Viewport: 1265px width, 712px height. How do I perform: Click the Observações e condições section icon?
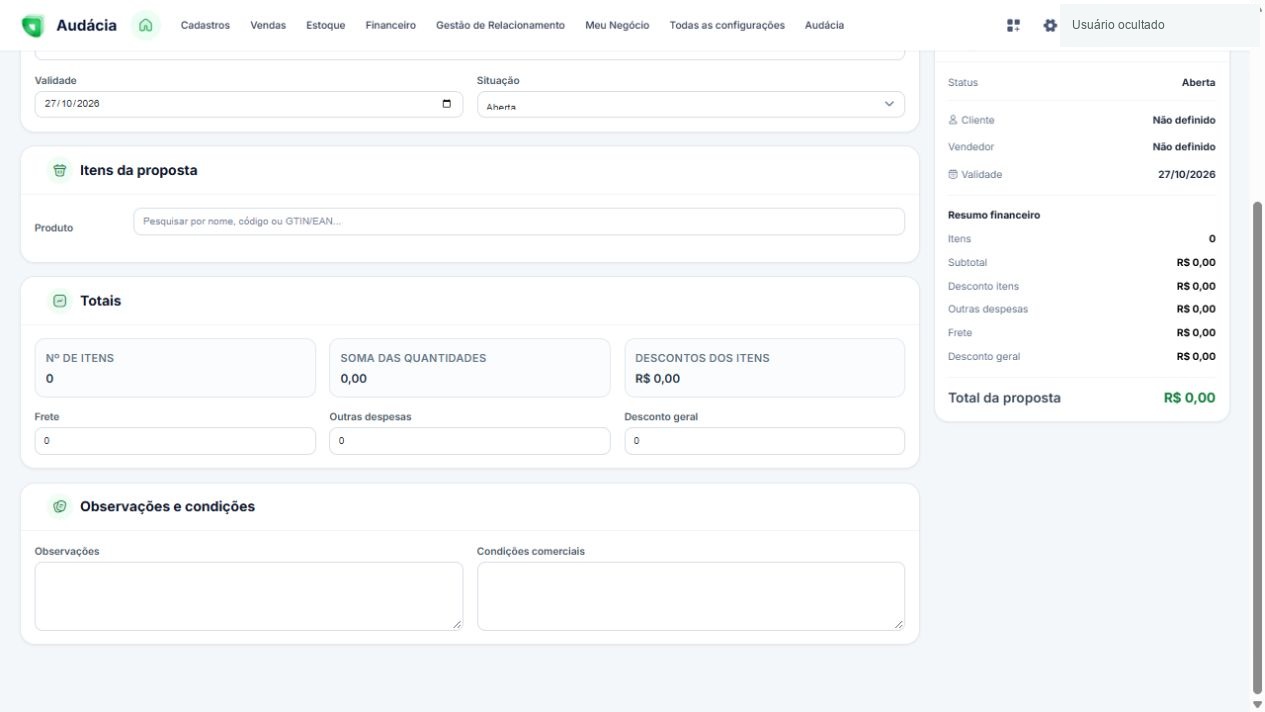[x=60, y=507]
